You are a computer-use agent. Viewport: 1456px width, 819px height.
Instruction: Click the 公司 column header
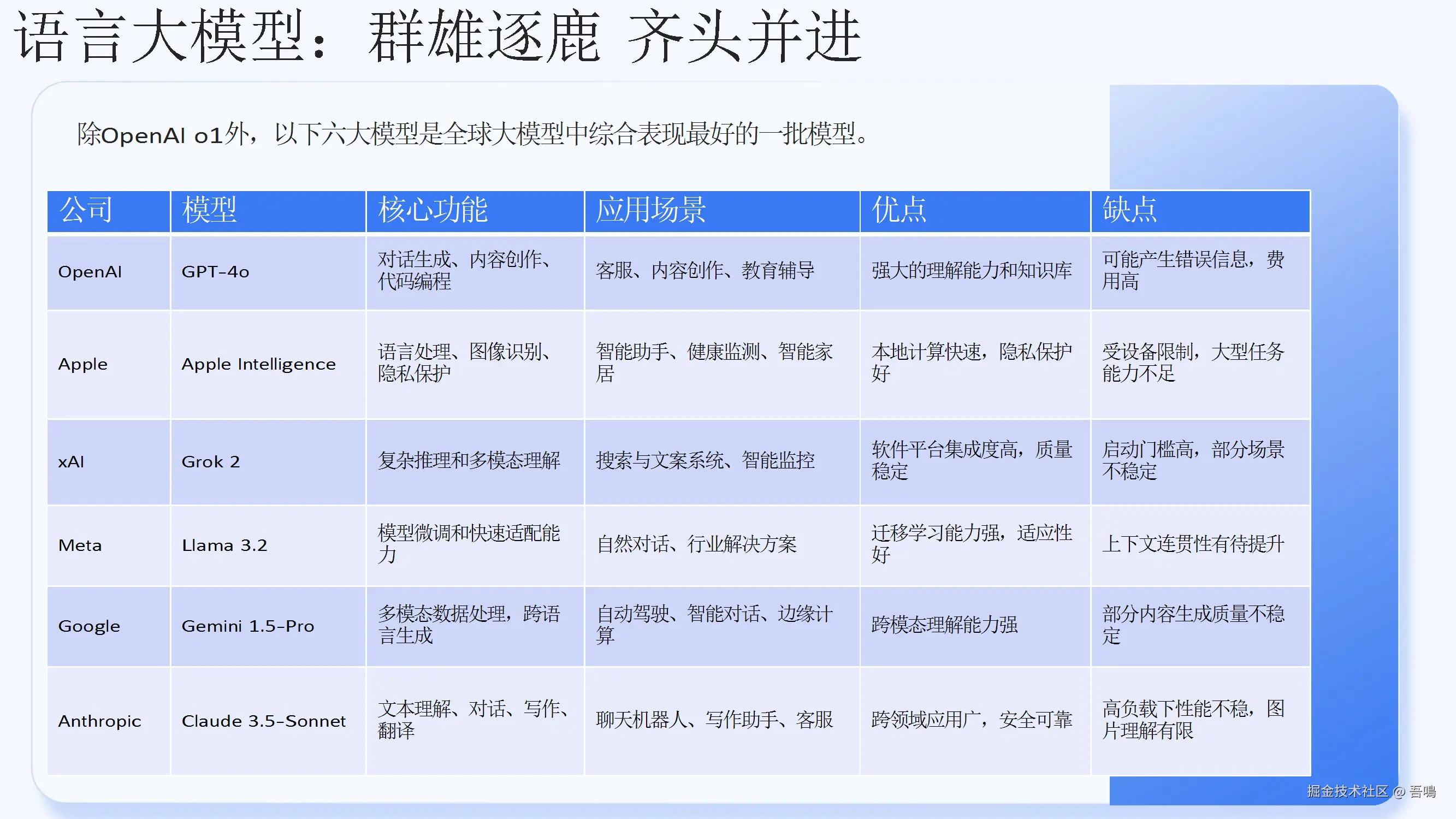click(x=86, y=210)
